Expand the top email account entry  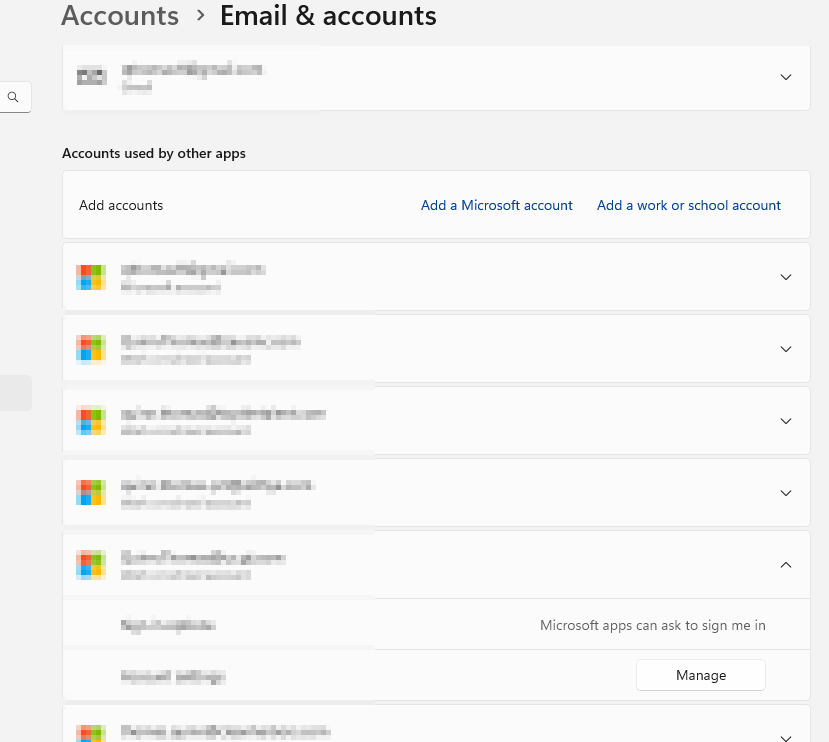tap(785, 77)
